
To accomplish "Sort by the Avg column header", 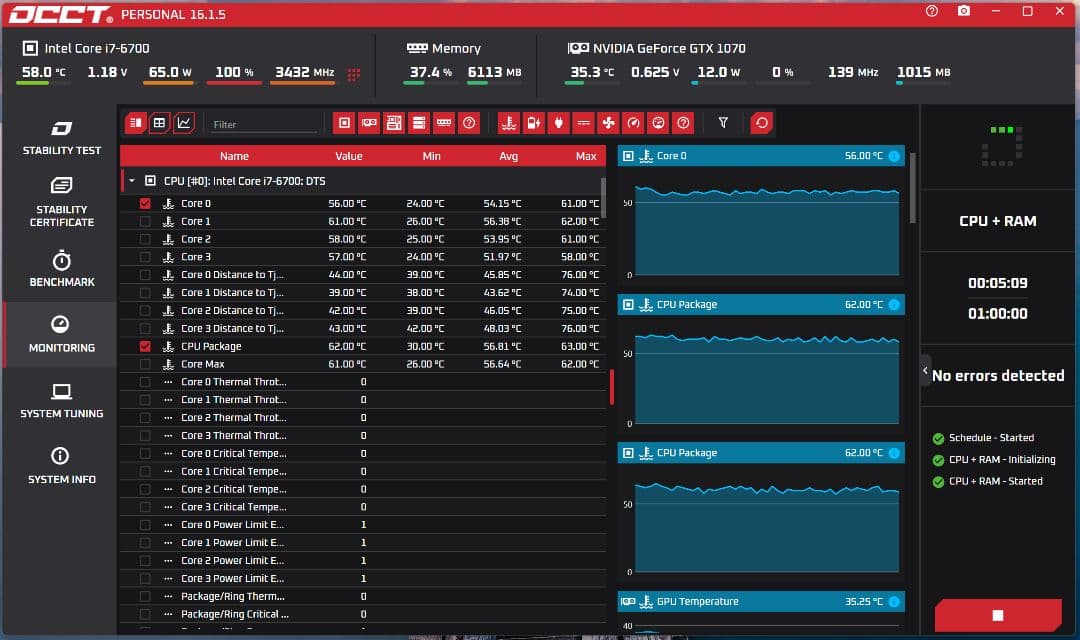I will (508, 156).
